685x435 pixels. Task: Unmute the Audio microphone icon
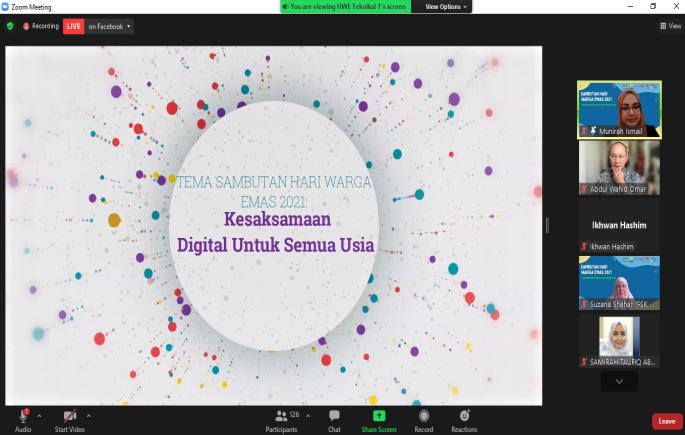tap(22, 415)
